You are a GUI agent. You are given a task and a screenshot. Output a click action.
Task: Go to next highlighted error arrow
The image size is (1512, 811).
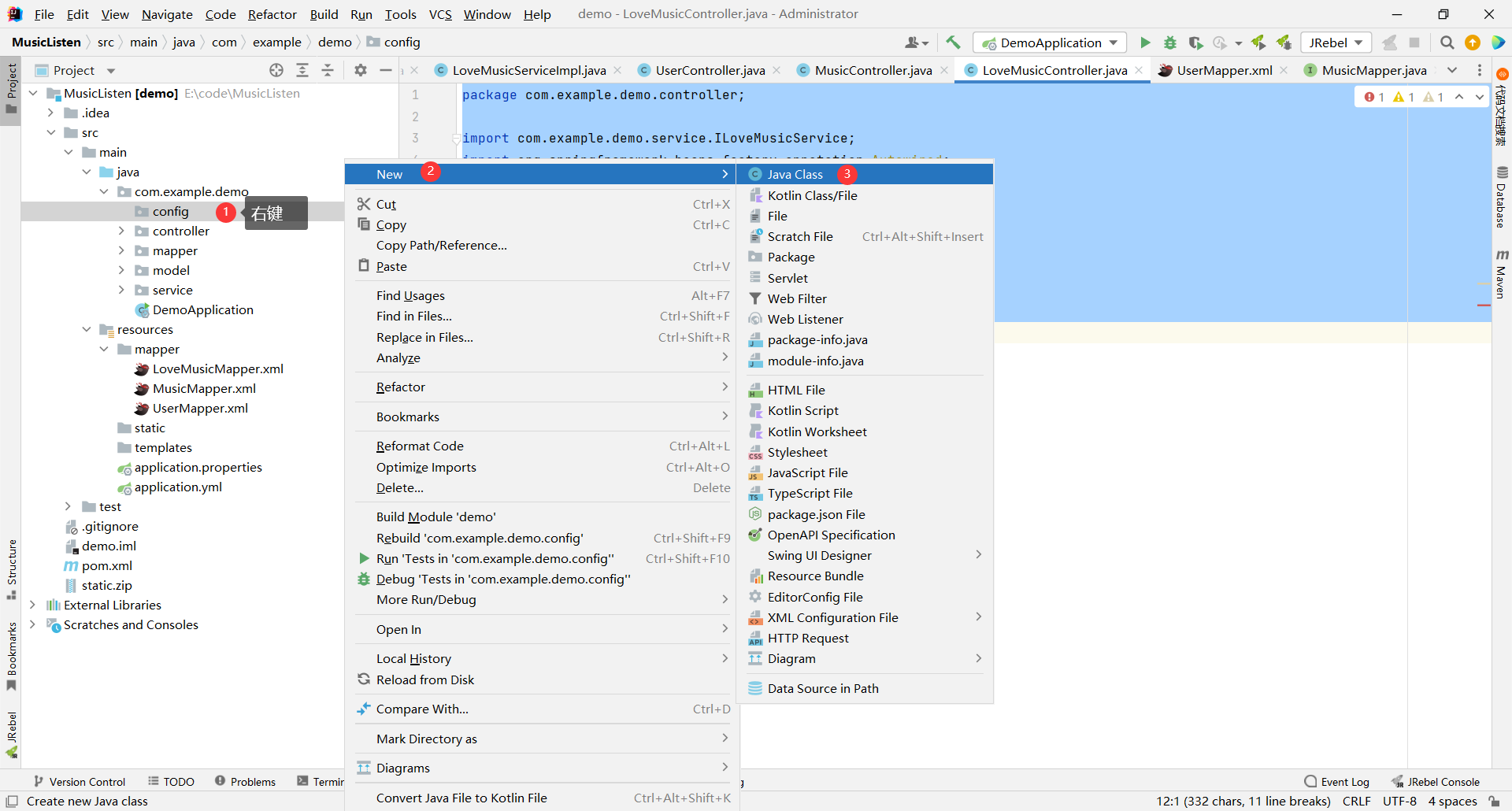1480,97
